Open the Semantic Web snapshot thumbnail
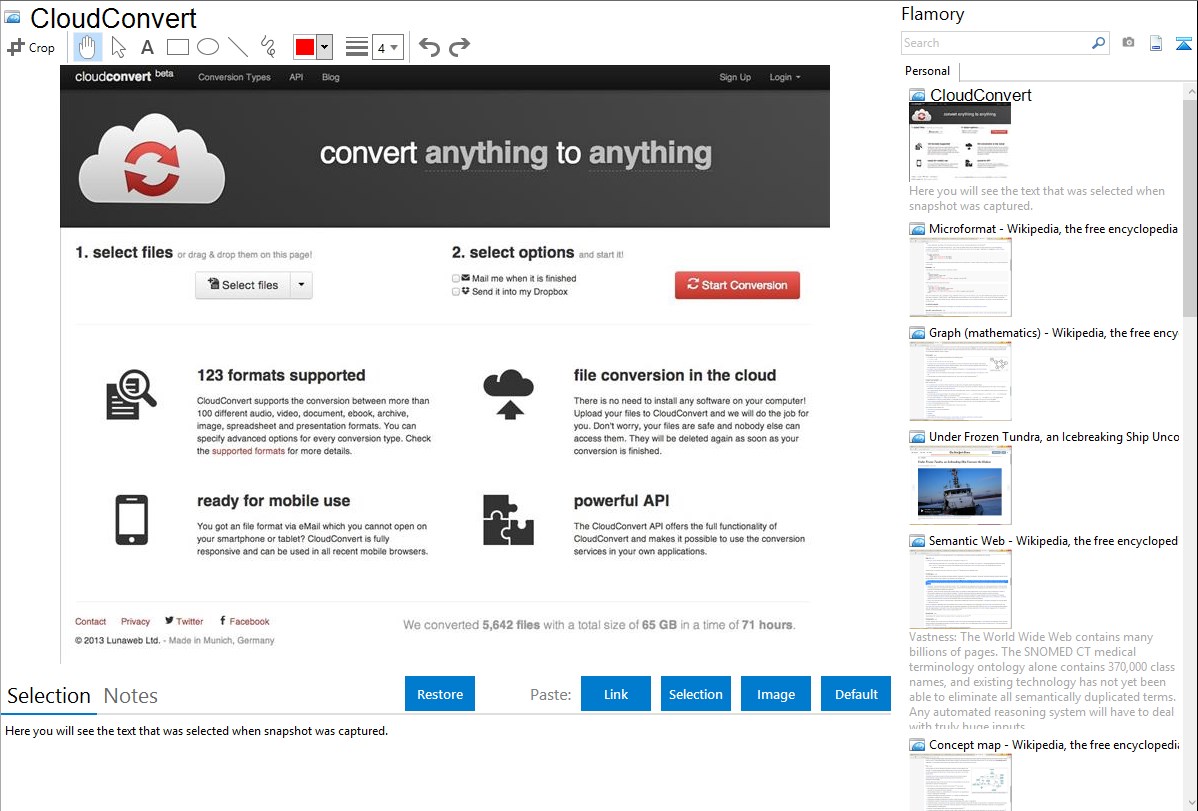1198x811 pixels. (x=960, y=589)
